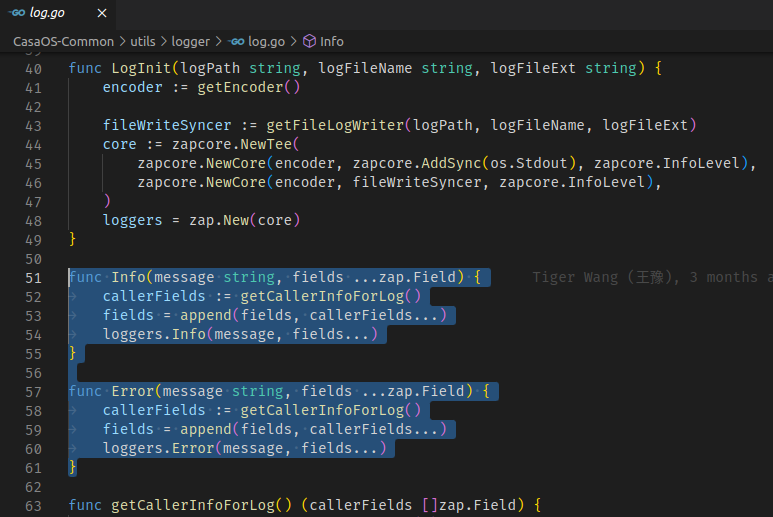Open logger breadcrumb folder
This screenshot has height=517, width=773.
pyautogui.click(x=190, y=42)
